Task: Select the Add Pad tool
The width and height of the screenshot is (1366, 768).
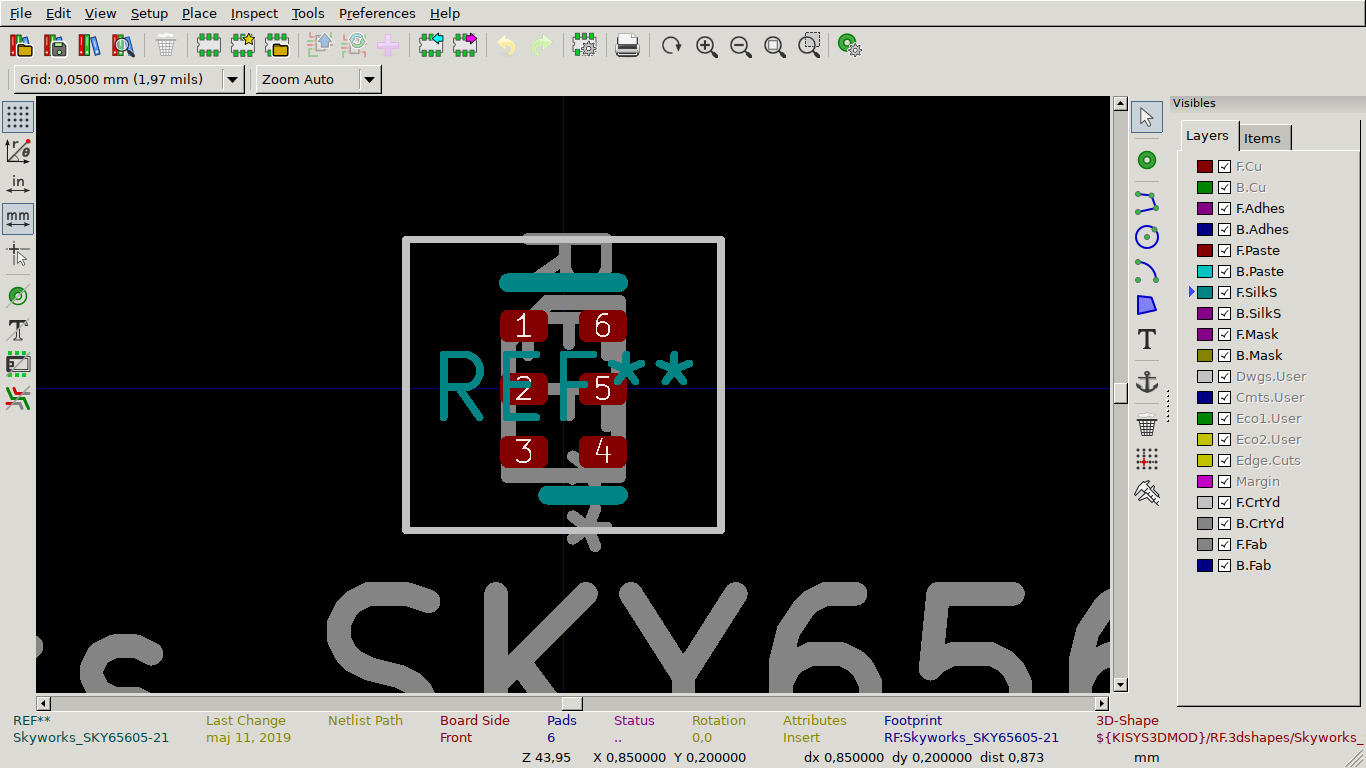Action: [1147, 160]
